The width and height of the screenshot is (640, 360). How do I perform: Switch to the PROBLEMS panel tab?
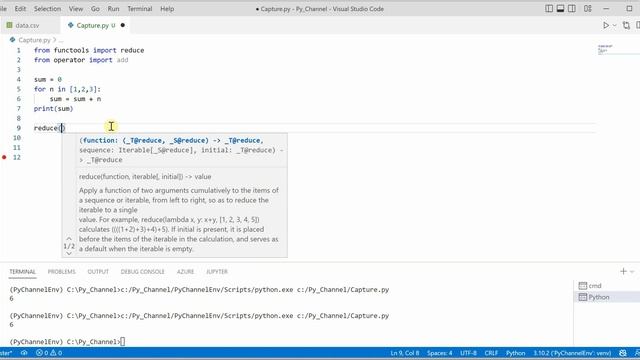pyautogui.click(x=62, y=272)
